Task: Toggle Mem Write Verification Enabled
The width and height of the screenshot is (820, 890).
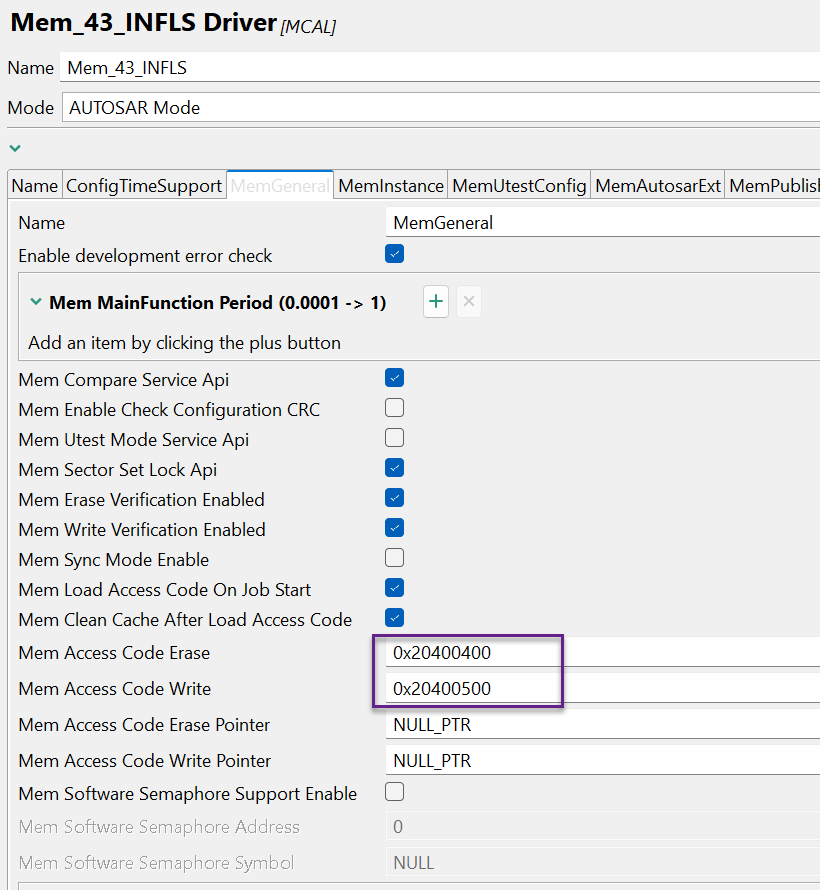Action: point(394,528)
